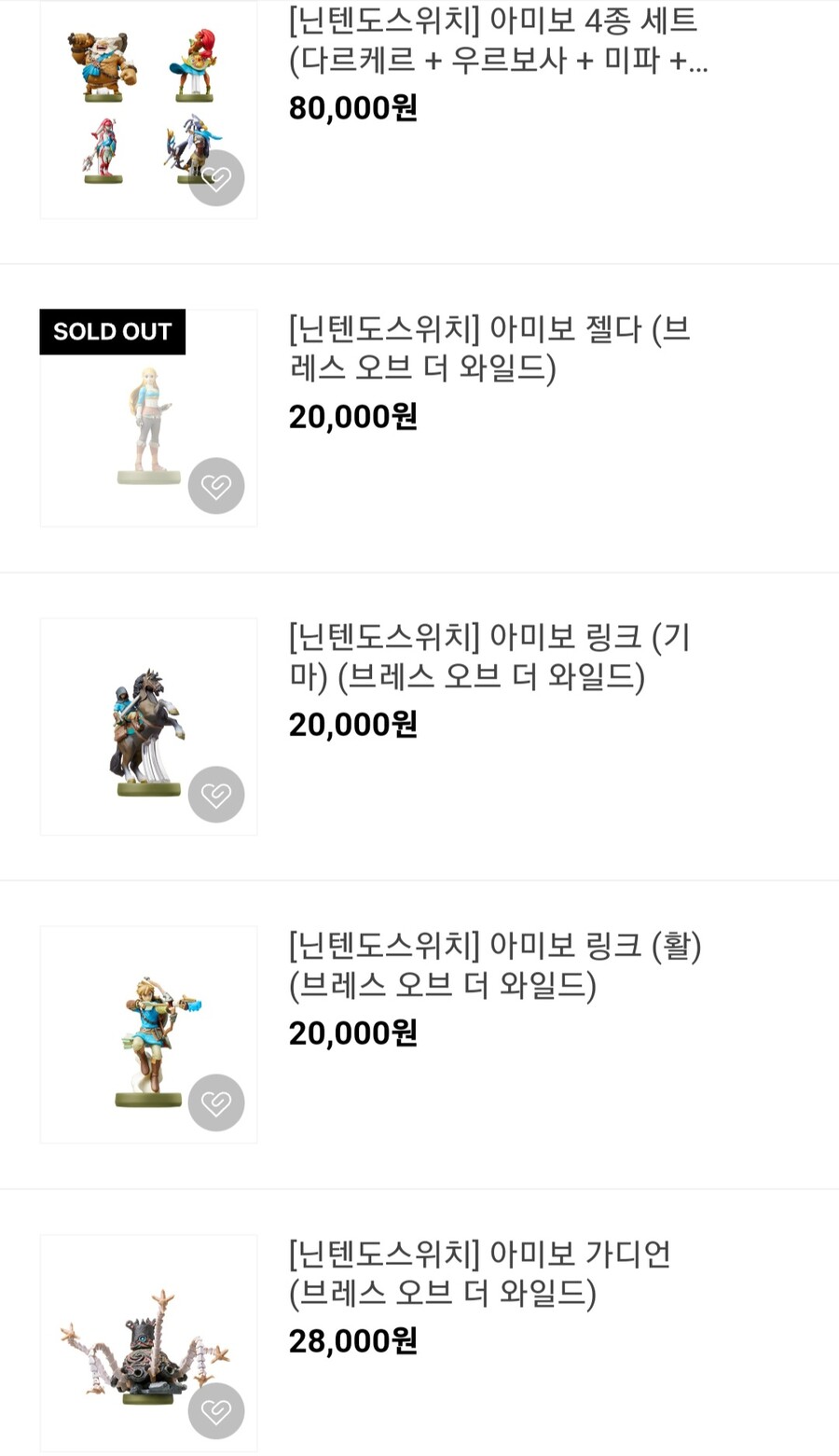Click the wishlist heart on amiibo Link (Rider)
Image resolution: width=839 pixels, height=1456 pixels.
point(216,794)
